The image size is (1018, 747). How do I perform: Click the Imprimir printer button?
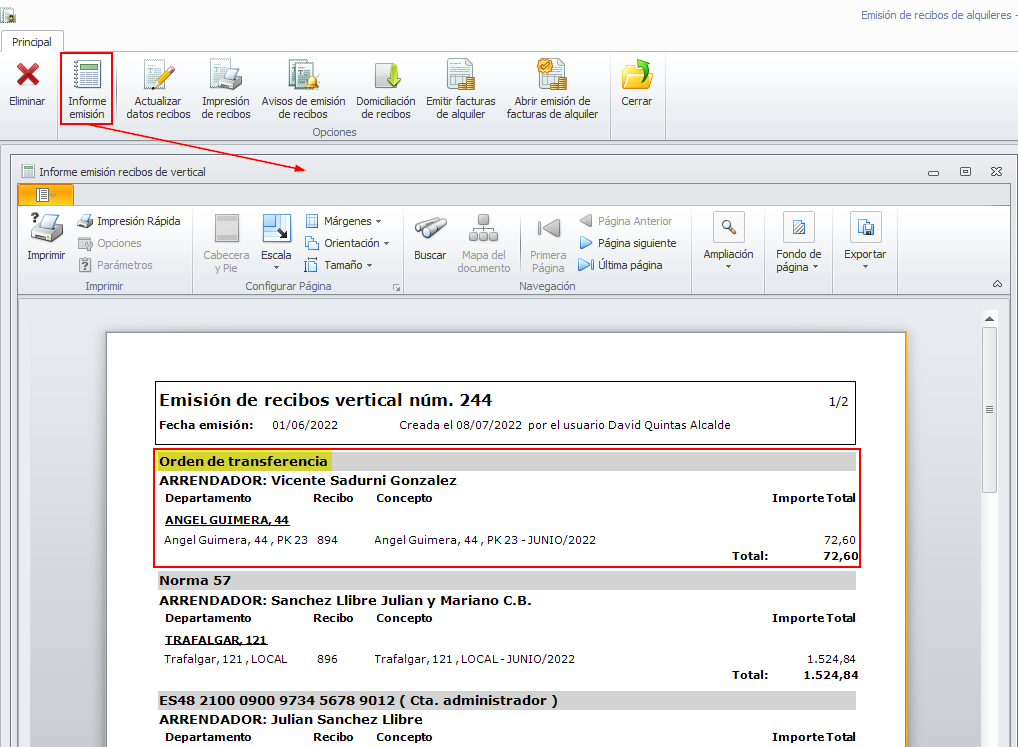(46, 237)
